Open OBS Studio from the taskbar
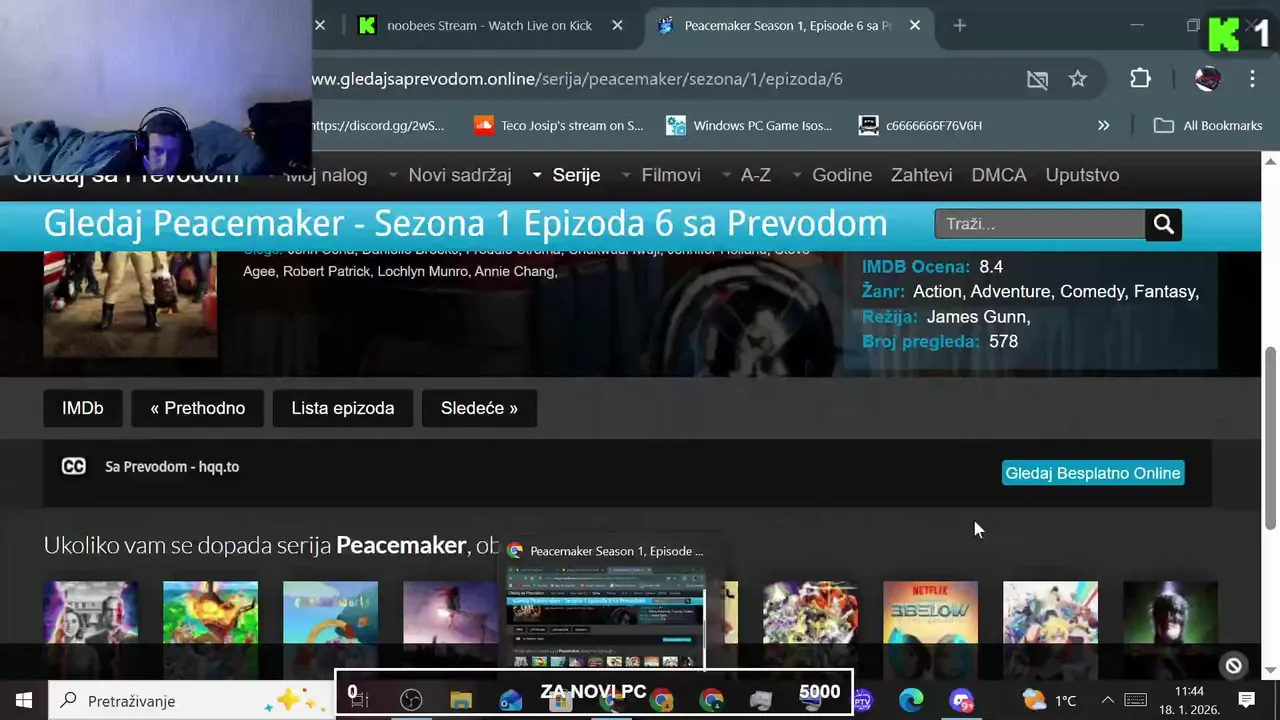Screen dimensions: 1280x720 click(x=411, y=700)
